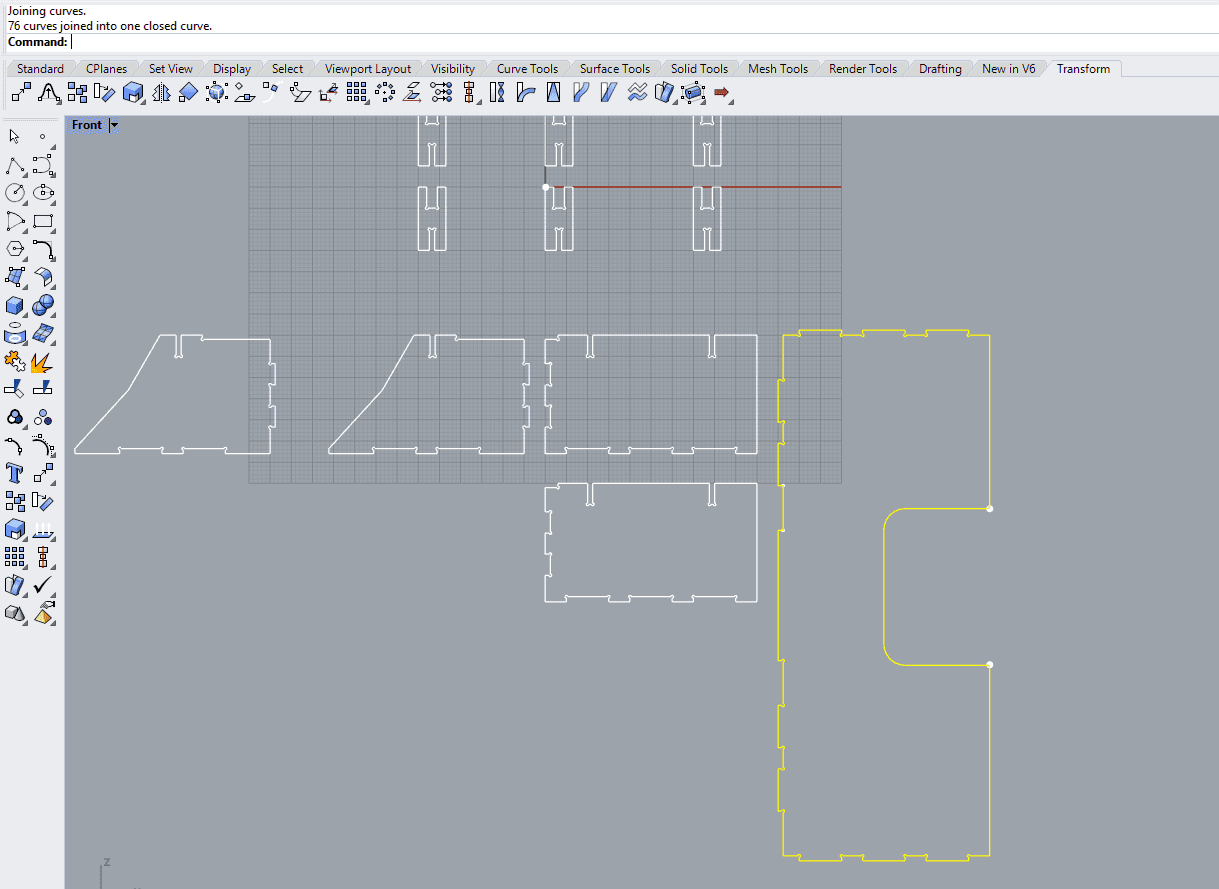The width and height of the screenshot is (1219, 889).
Task: Select the Analyze direction icon in the sidebar
Action: pos(43,529)
